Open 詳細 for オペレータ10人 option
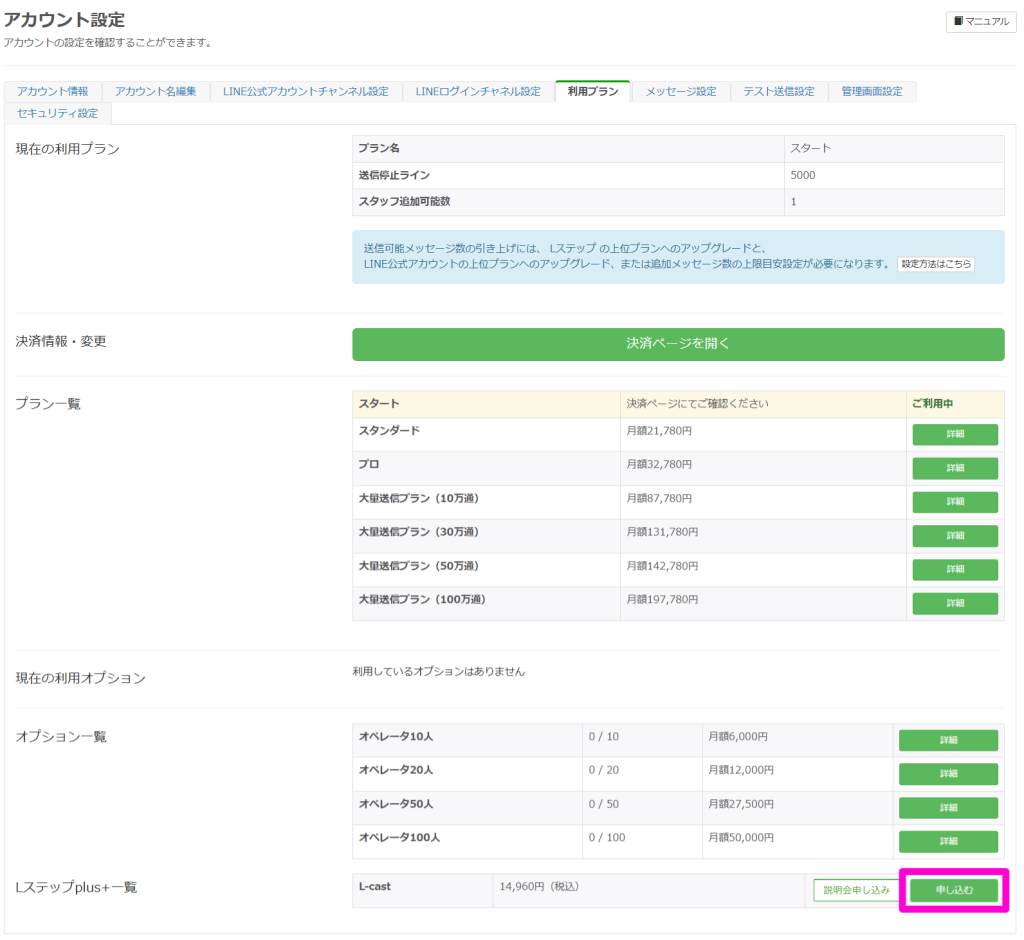This screenshot has width=1024, height=940. point(947,741)
